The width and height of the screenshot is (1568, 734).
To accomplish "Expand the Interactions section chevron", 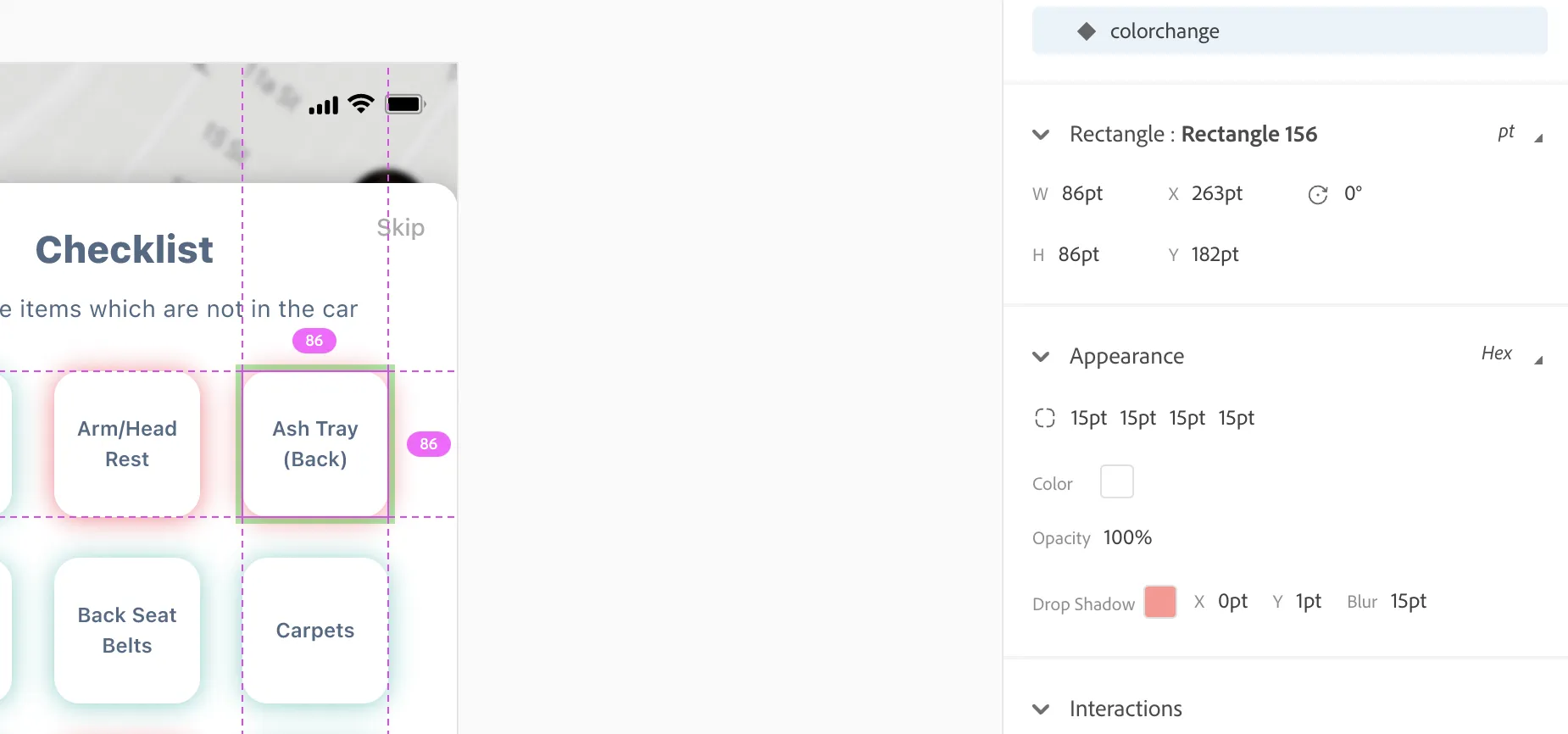I will pos(1041,709).
